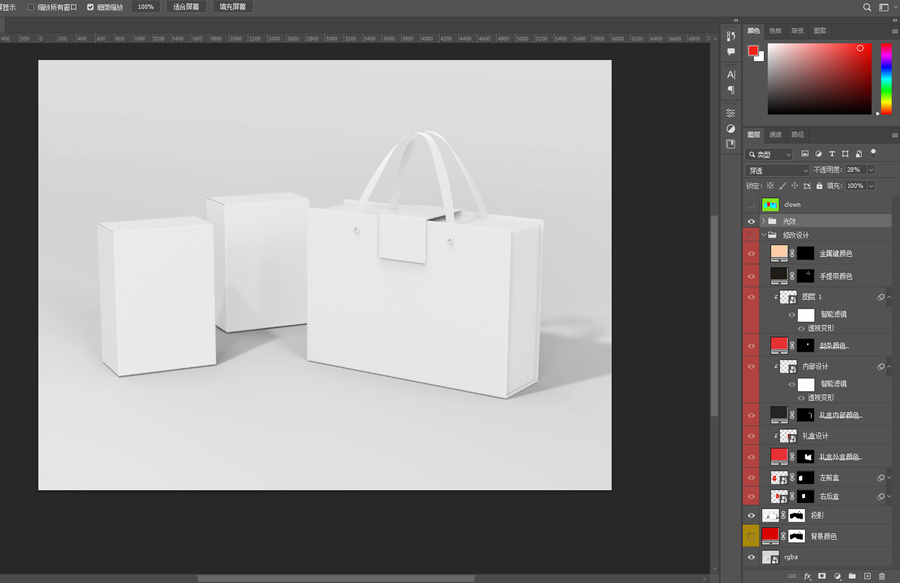Click the 100% zoom button

tap(146, 7)
